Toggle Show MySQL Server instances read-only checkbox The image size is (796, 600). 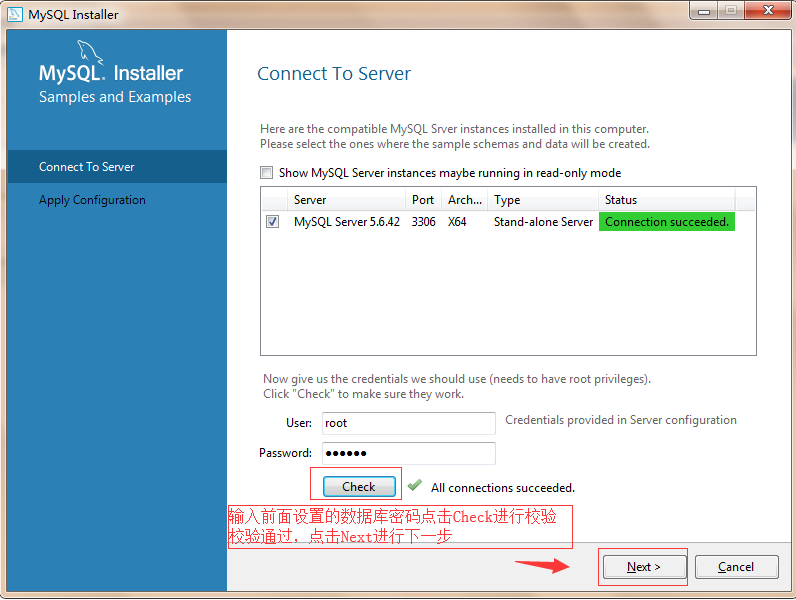tap(267, 173)
